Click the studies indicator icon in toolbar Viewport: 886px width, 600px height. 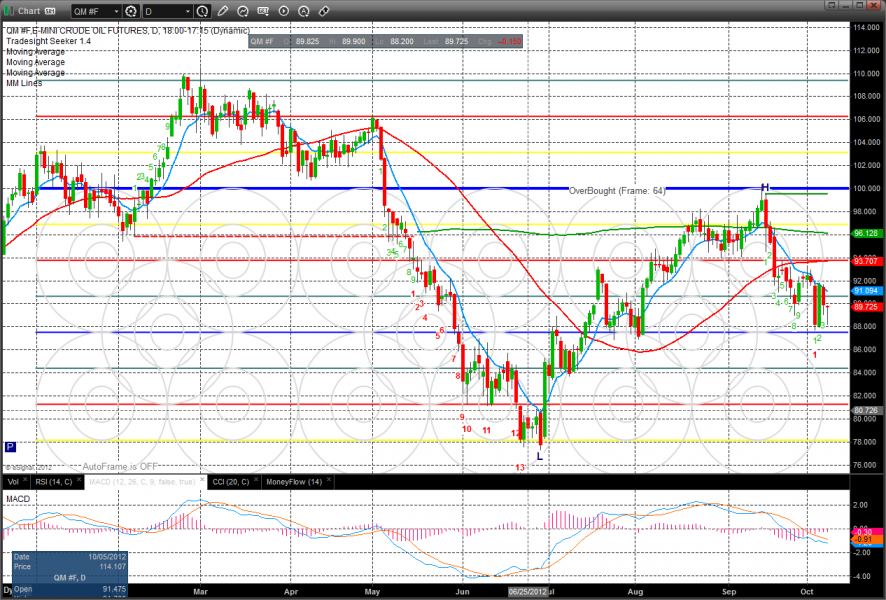tap(244, 11)
